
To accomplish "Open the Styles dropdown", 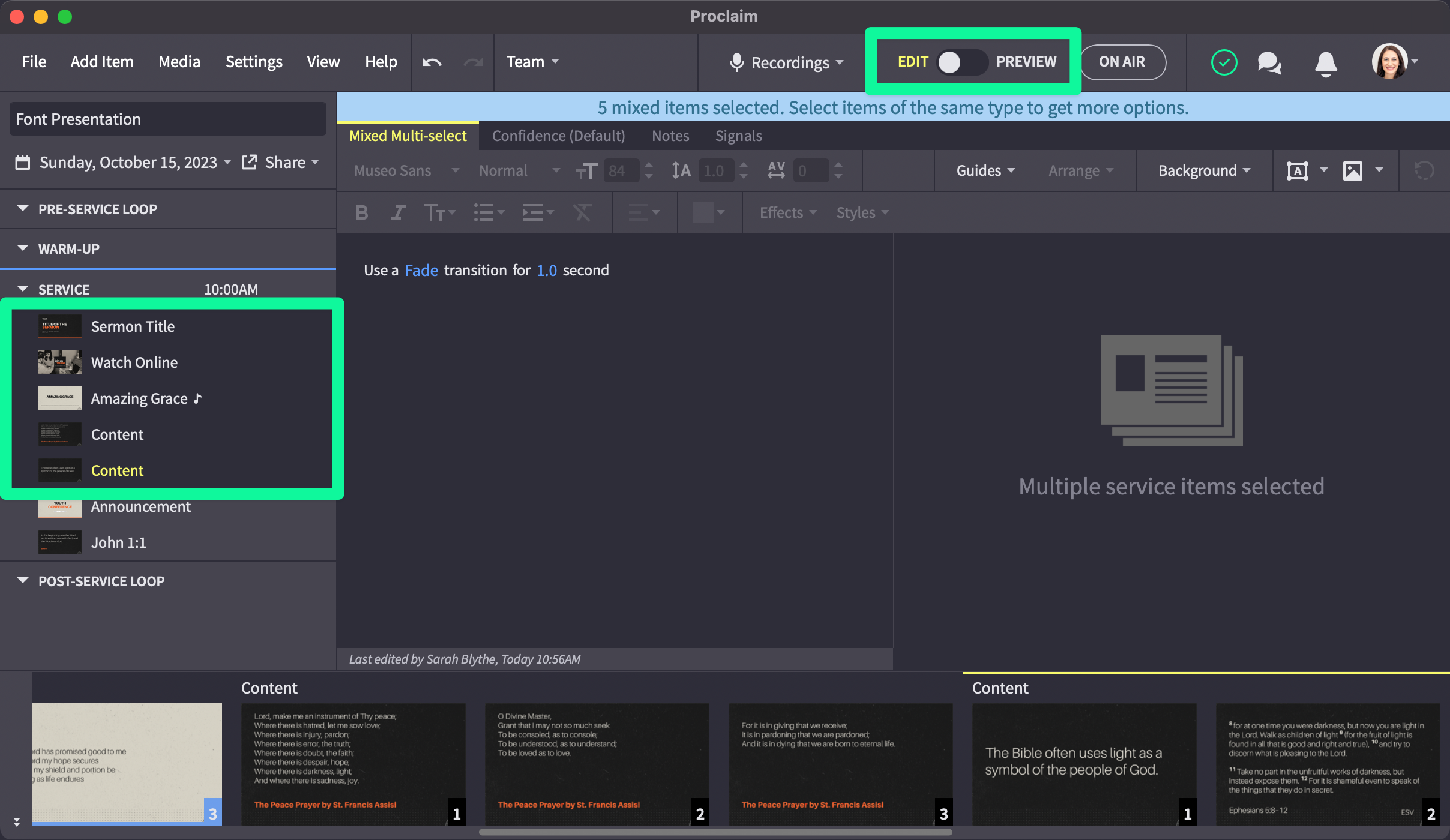I will tap(862, 212).
